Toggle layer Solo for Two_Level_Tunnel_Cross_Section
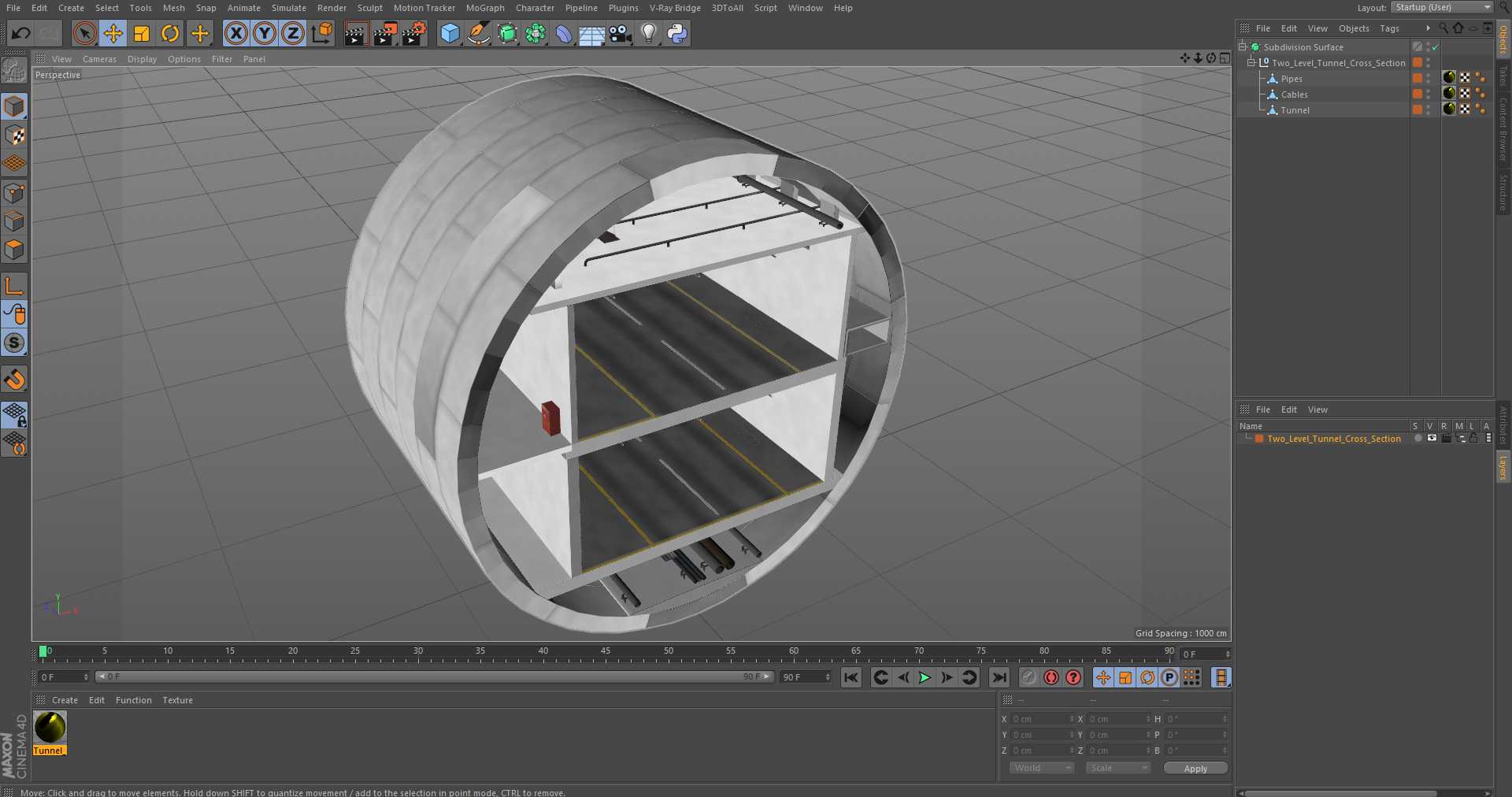Viewport: 1512px width, 797px height. coord(1417,439)
